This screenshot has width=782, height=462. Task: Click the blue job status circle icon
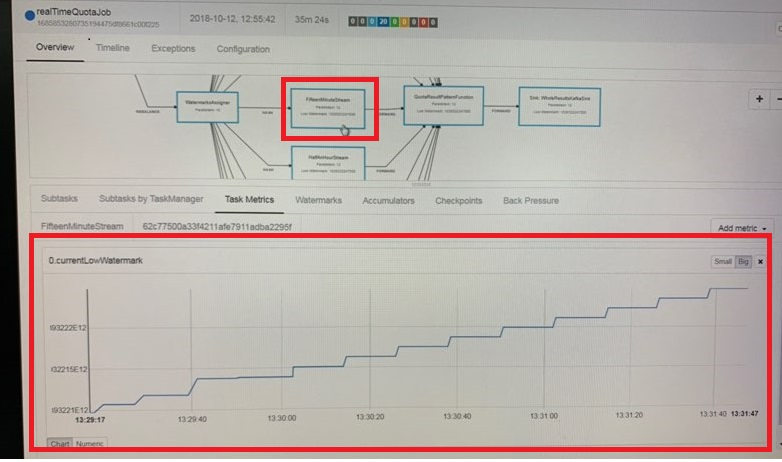point(14,15)
